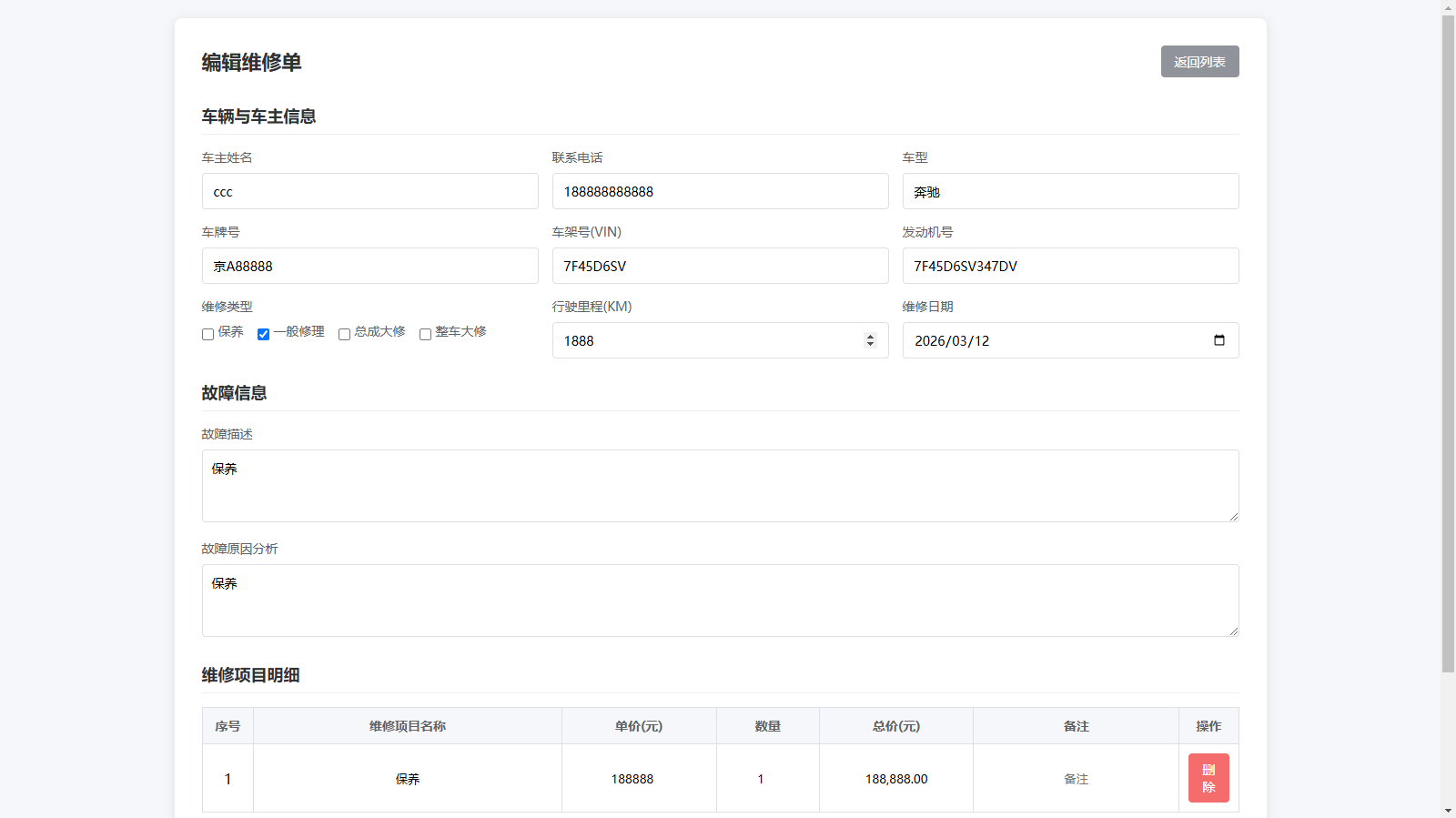The width and height of the screenshot is (1456, 818).
Task: Click the 备注 field in the table row
Action: 1076,779
